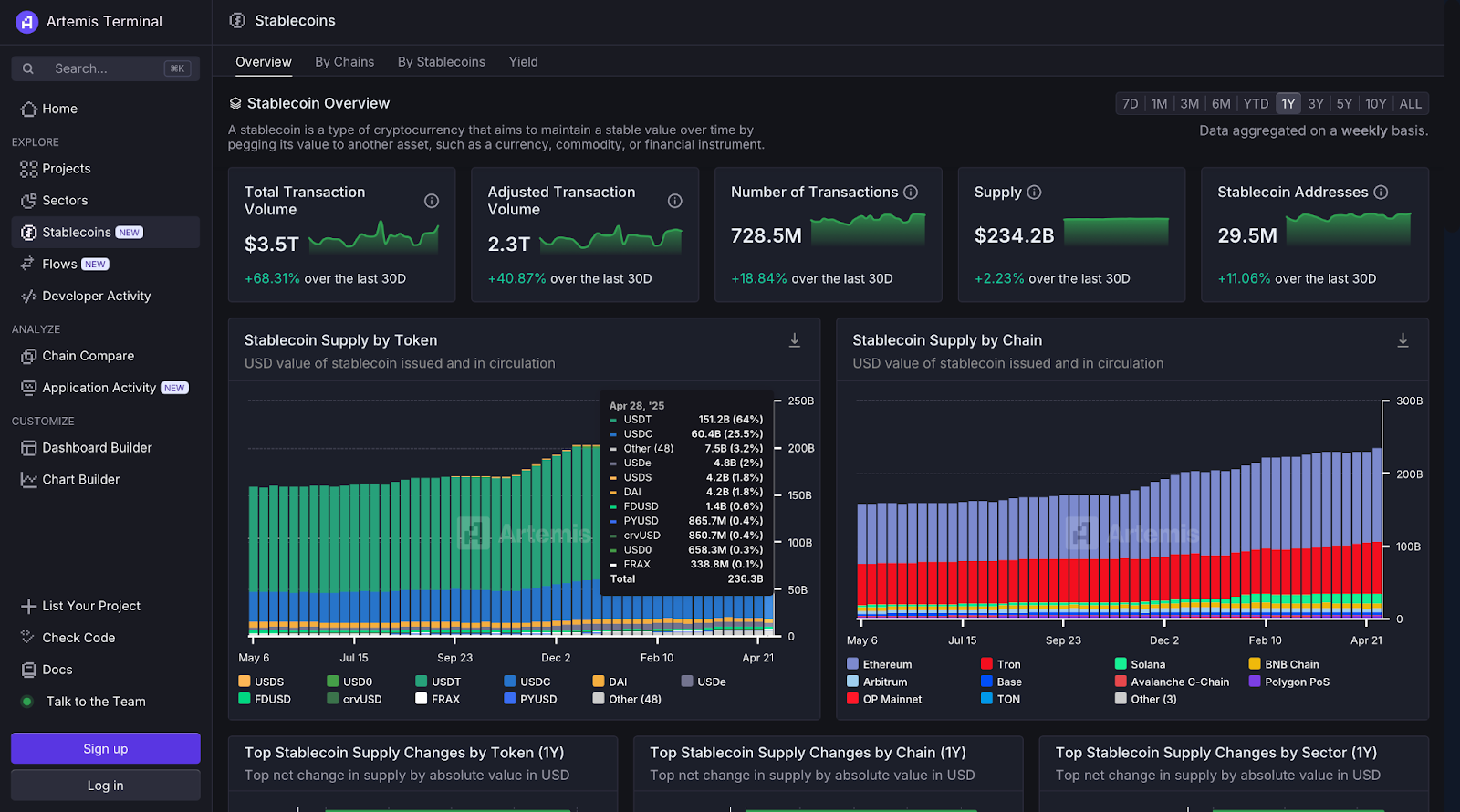
Task: Click the Dashboard Builder icon
Action: point(28,448)
